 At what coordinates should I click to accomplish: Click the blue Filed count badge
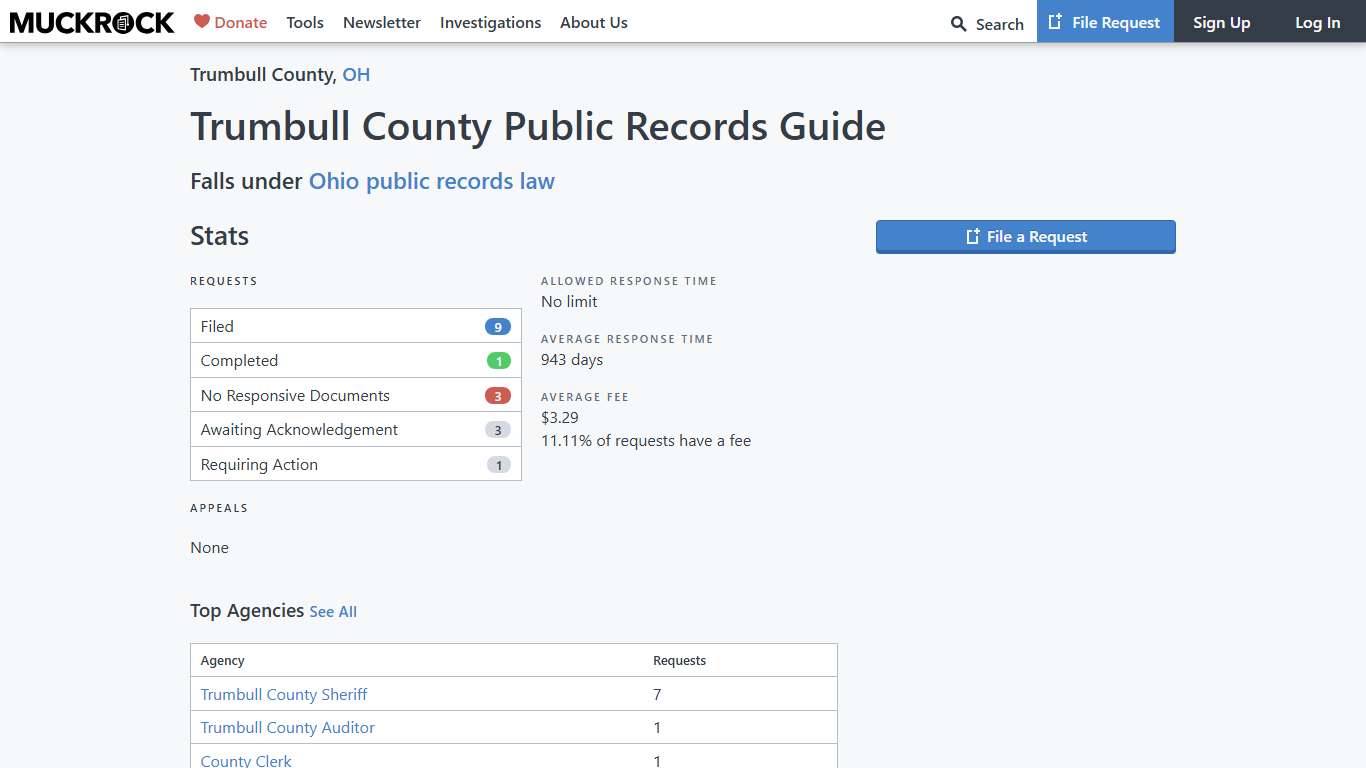[499, 326]
